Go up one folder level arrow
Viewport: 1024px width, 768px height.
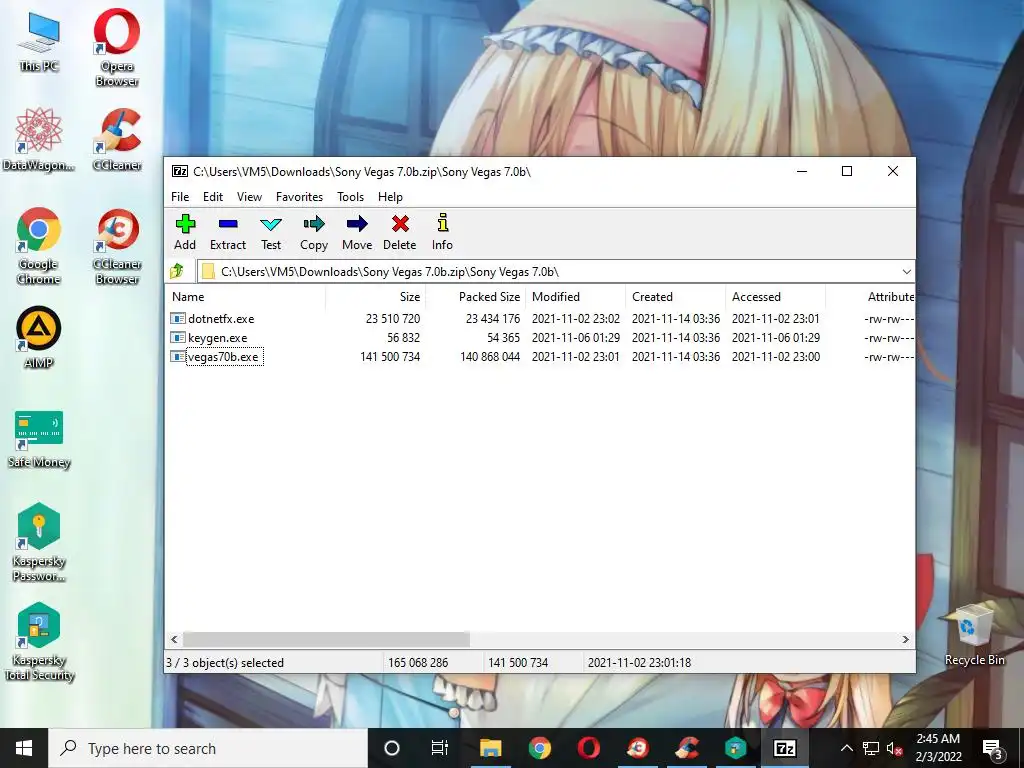pyautogui.click(x=176, y=271)
